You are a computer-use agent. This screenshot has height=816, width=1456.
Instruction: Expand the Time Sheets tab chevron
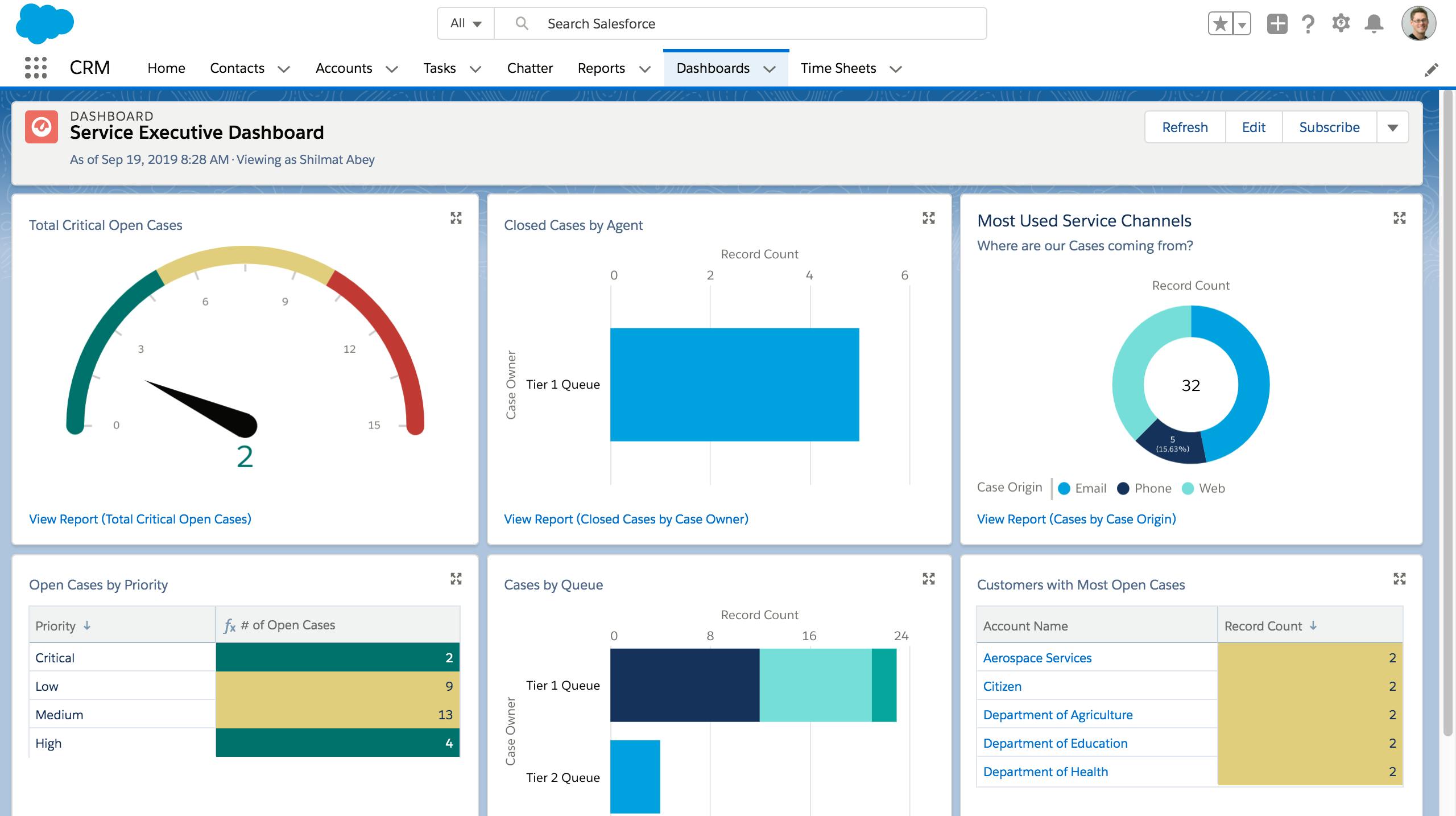[896, 69]
